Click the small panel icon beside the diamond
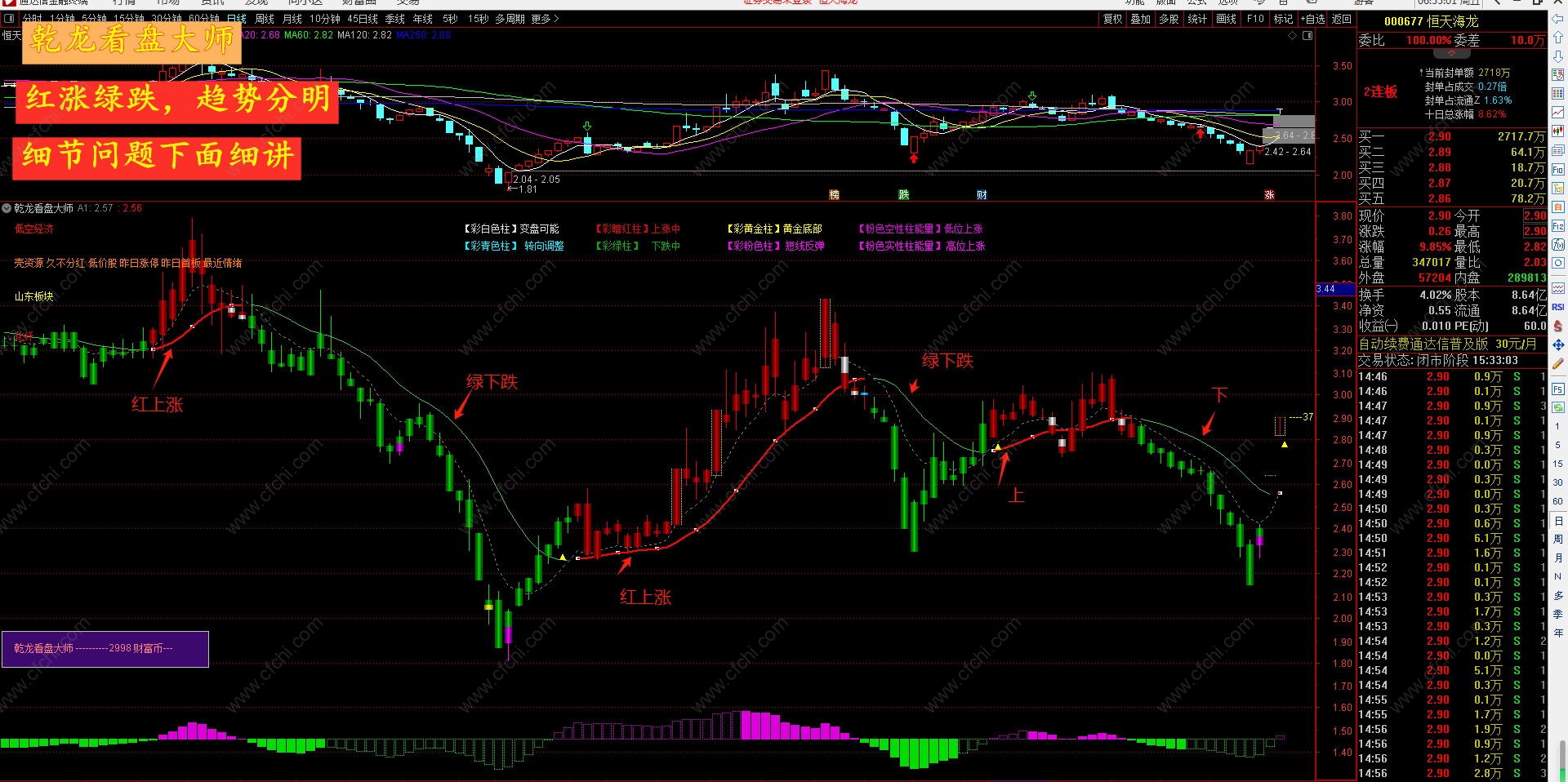1568x782 pixels. point(1307,36)
